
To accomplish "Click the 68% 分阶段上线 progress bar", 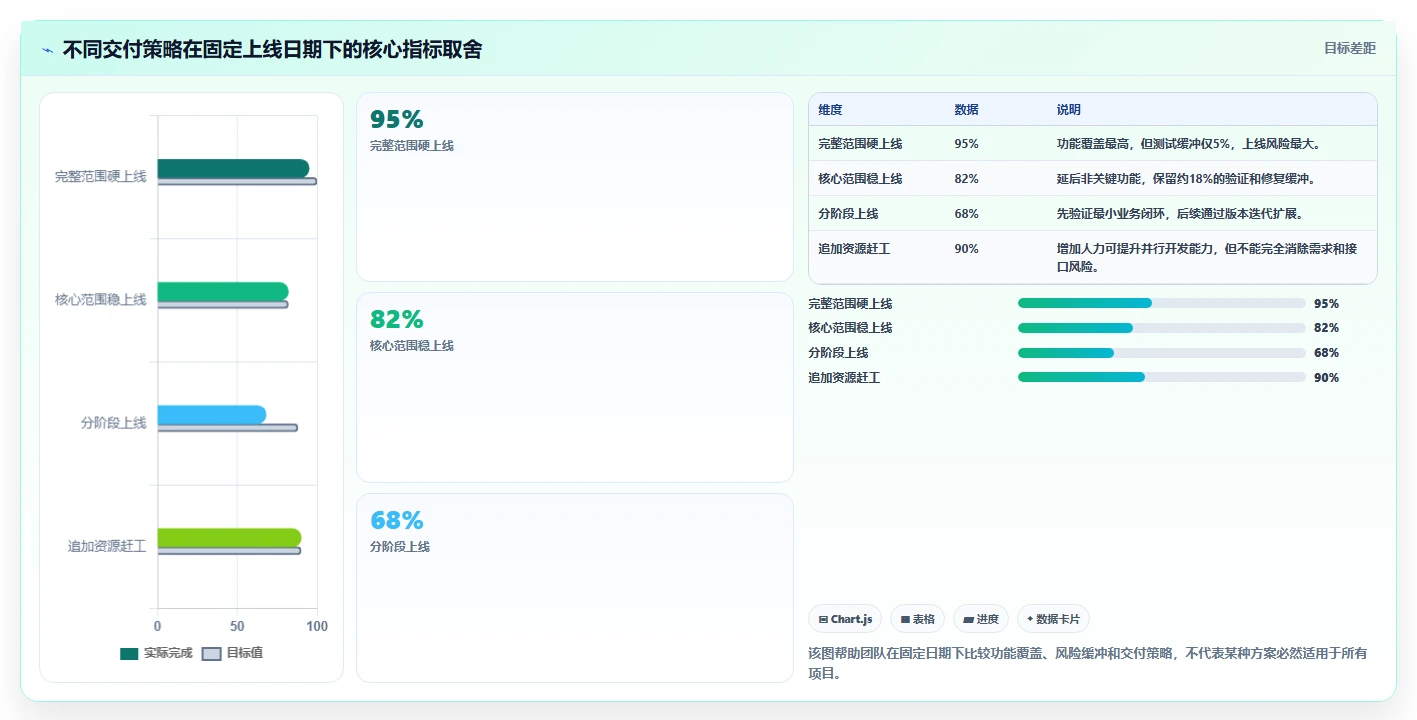I will (1162, 353).
